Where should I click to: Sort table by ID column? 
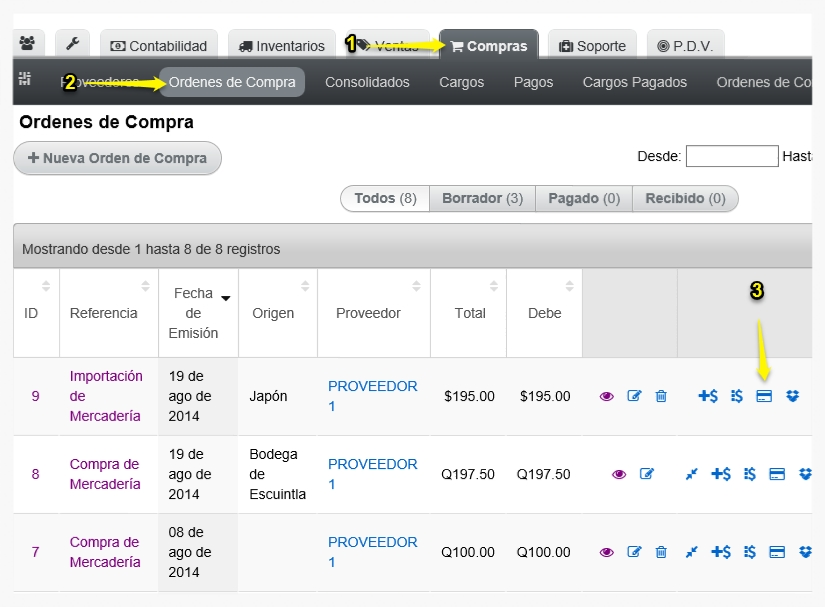click(36, 313)
